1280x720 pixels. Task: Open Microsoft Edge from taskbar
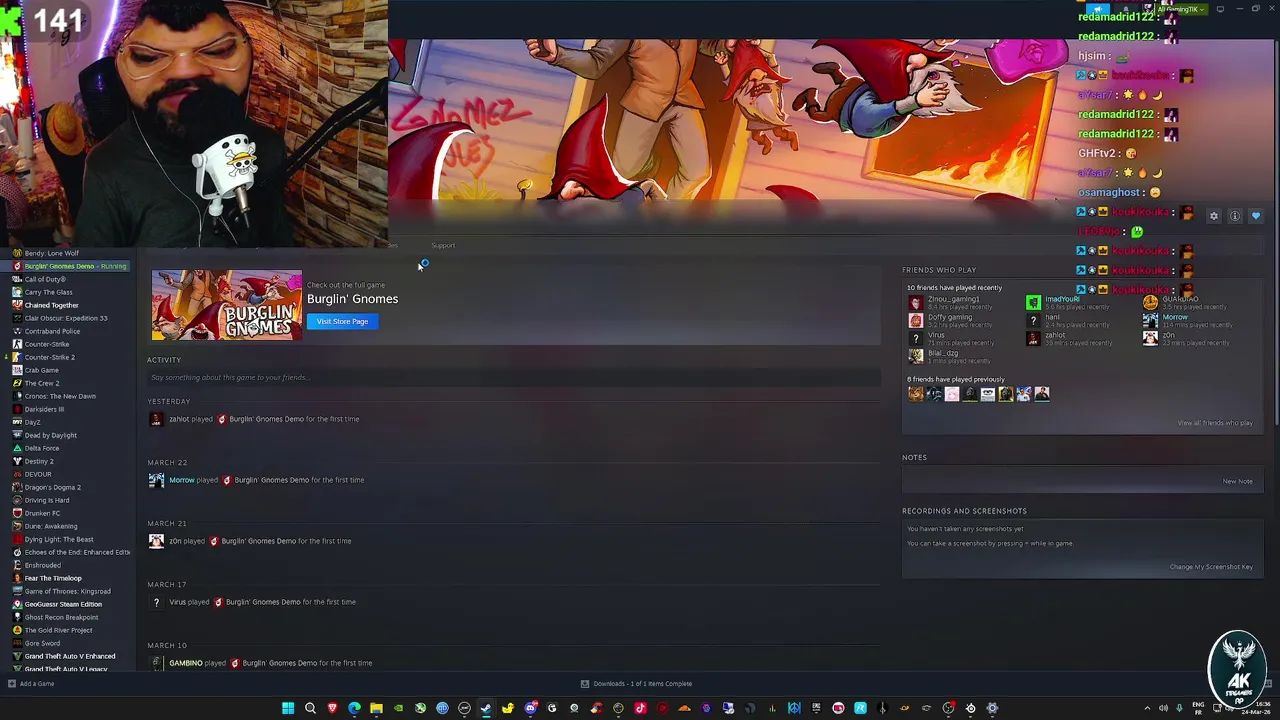(354, 708)
